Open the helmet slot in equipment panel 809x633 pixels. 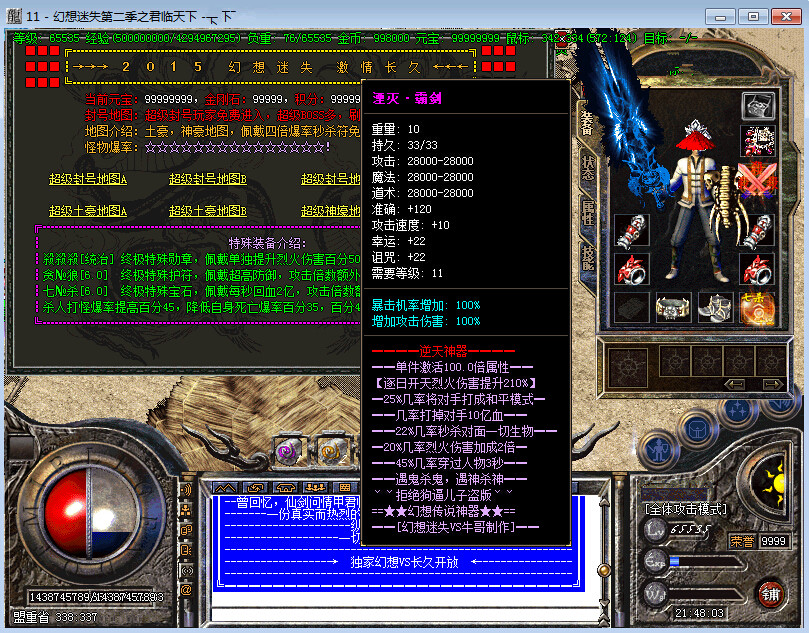(x=758, y=106)
